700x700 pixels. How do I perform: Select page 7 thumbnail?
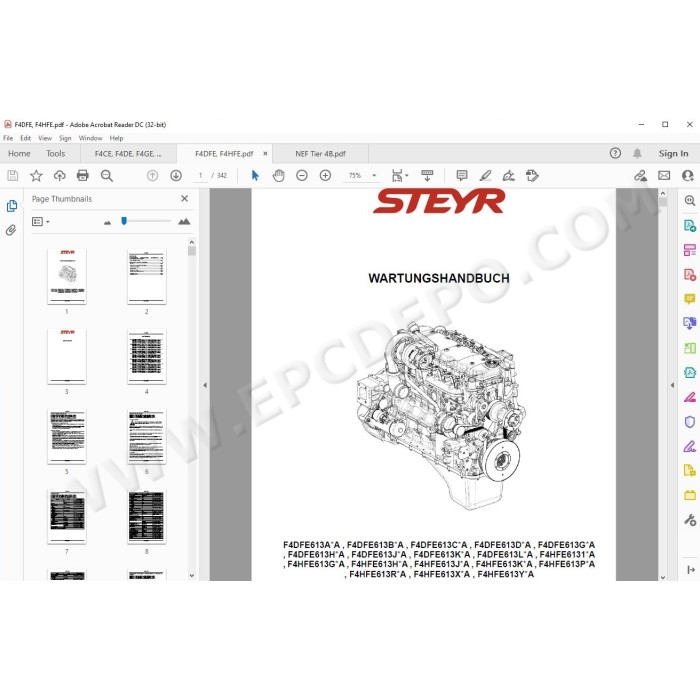point(67,517)
